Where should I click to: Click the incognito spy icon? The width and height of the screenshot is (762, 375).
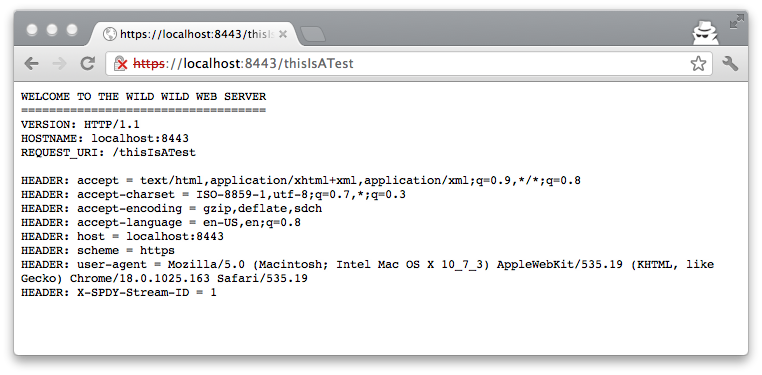[x=705, y=33]
